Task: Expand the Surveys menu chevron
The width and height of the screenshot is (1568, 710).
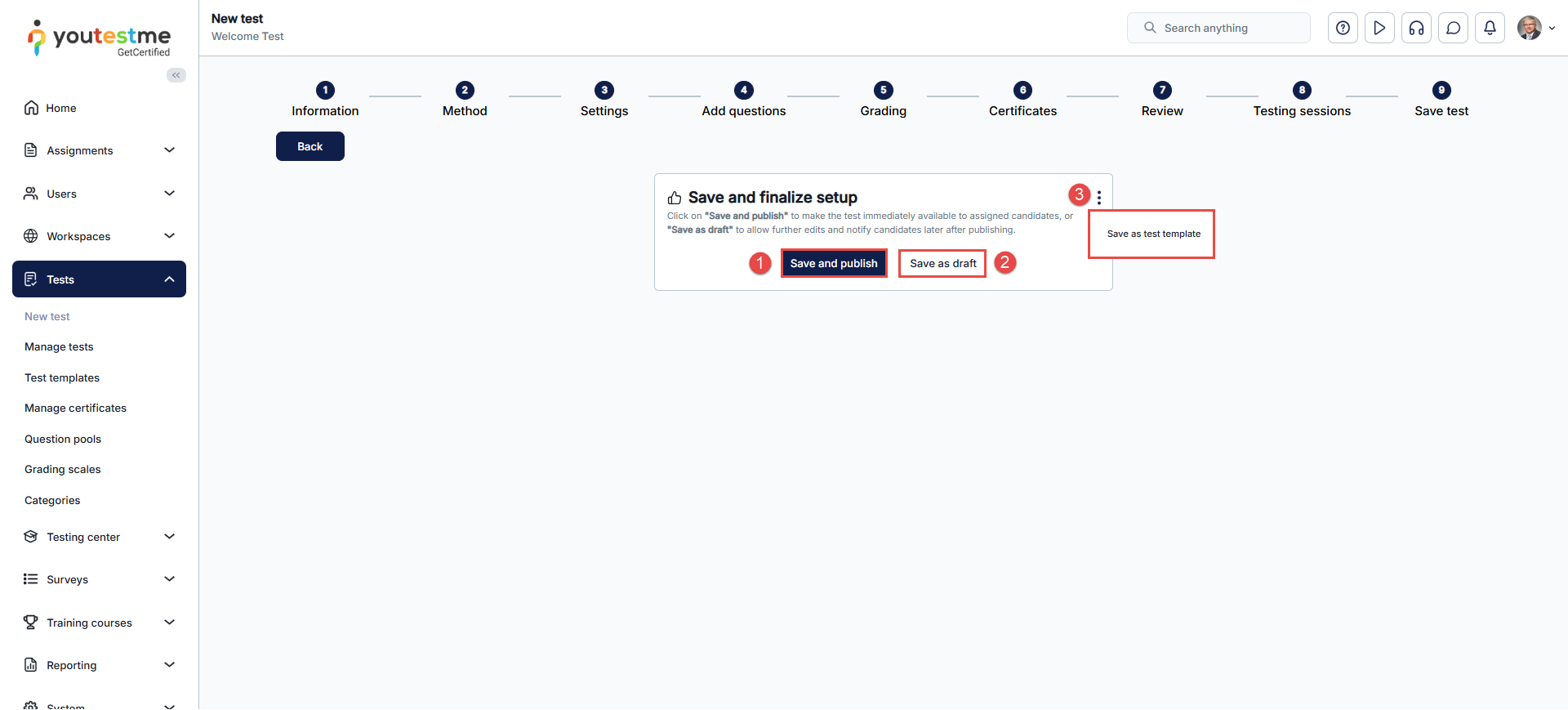Action: [x=170, y=579]
